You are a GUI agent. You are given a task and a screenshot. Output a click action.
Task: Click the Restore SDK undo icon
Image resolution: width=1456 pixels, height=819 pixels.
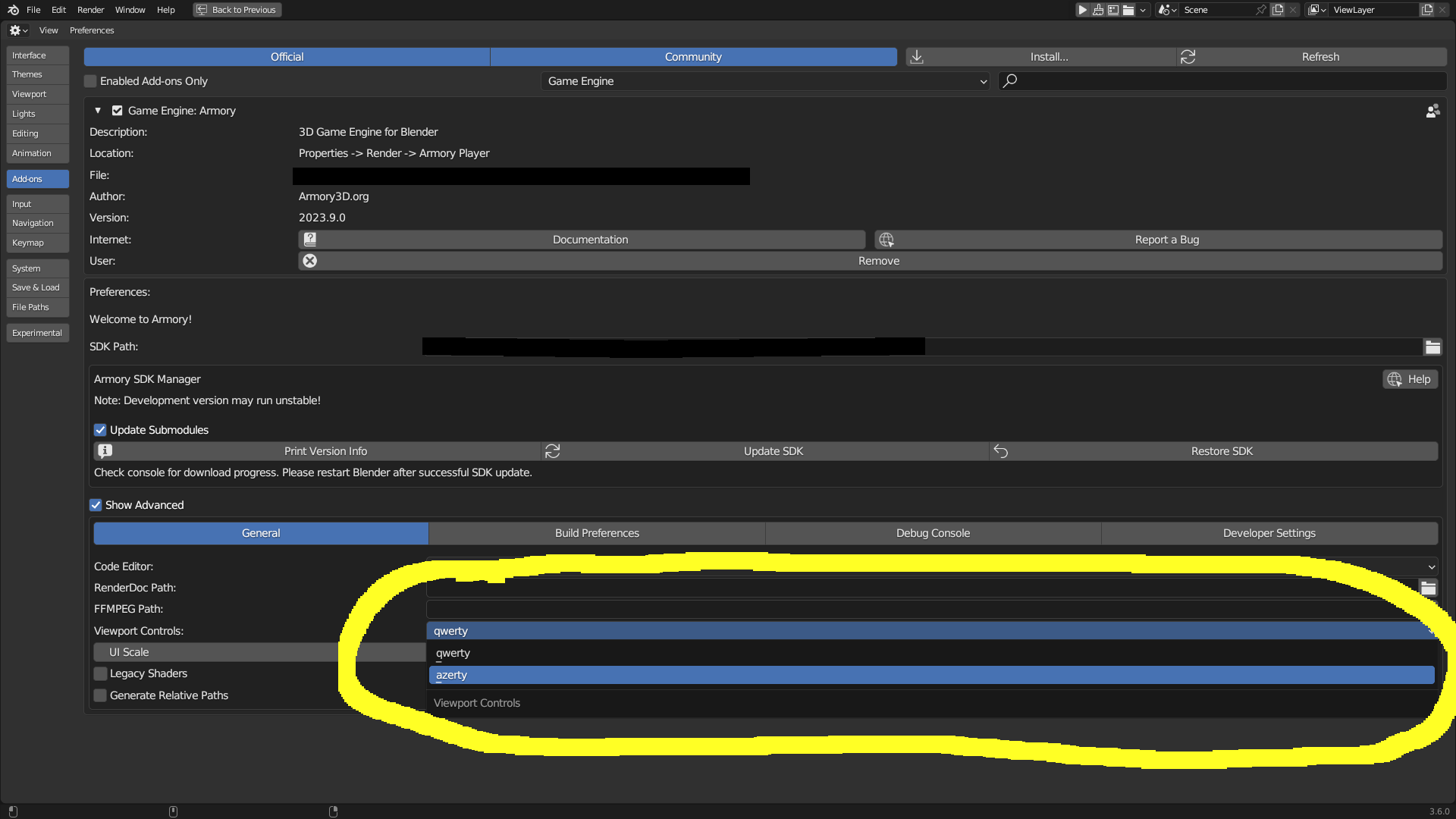click(x=1001, y=451)
